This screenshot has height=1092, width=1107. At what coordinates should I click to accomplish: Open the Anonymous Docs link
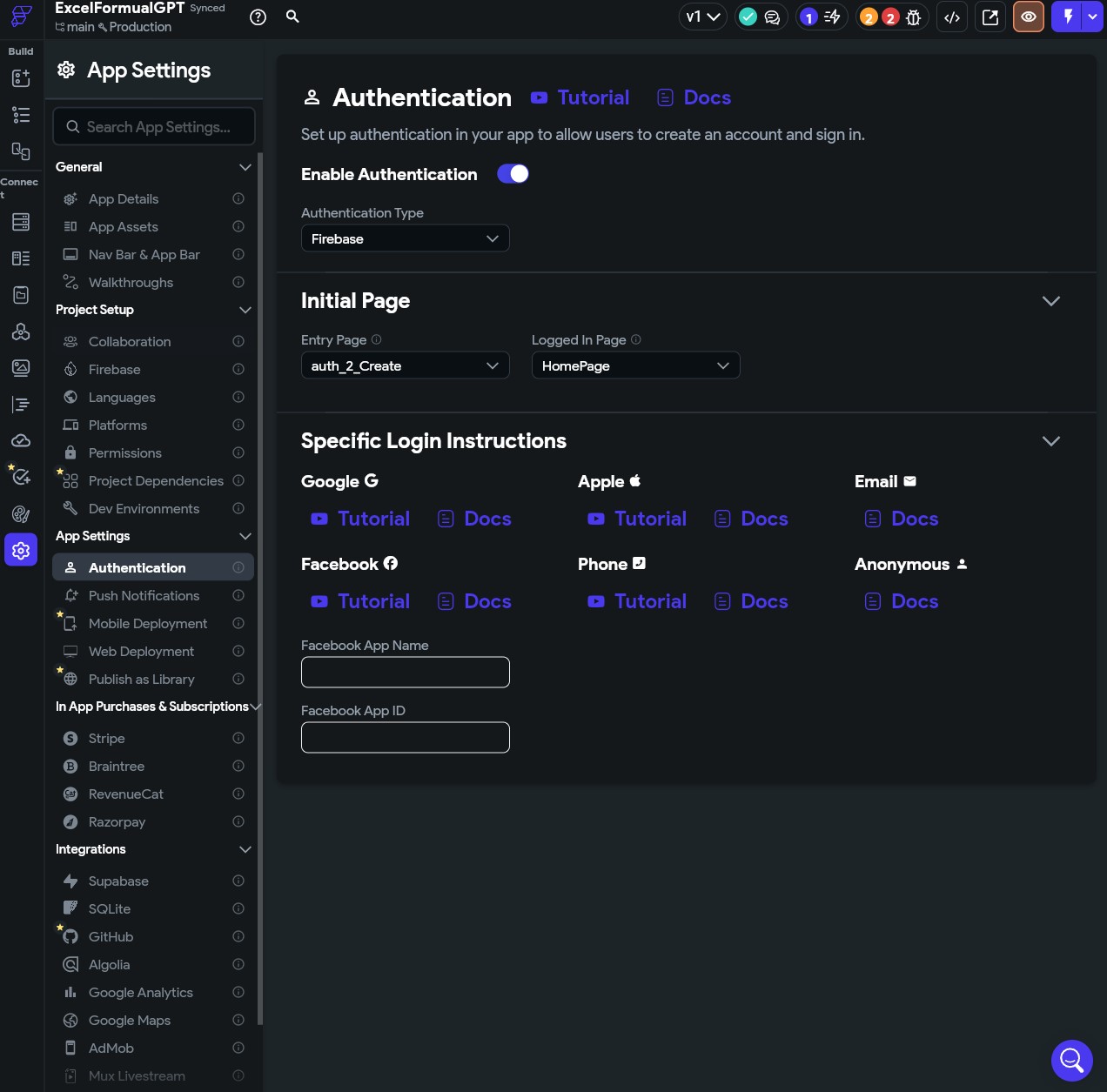pos(902,601)
